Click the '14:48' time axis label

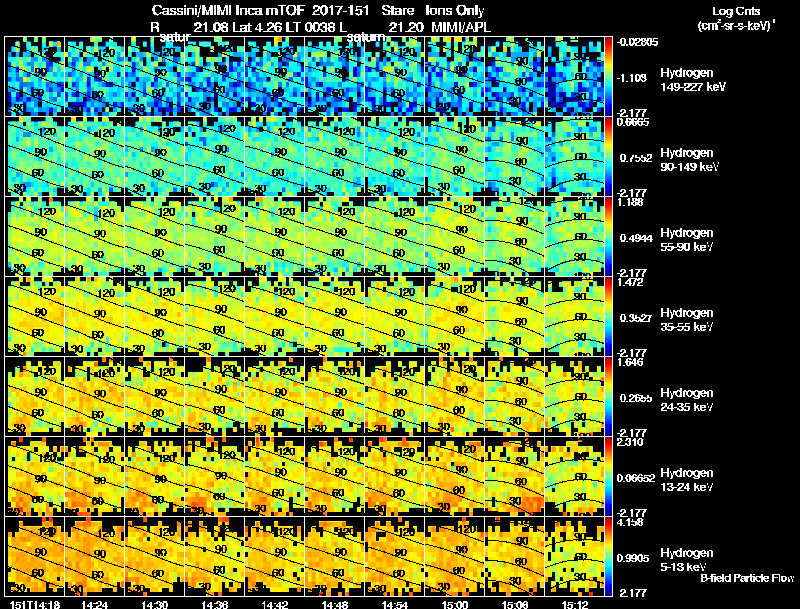pyautogui.click(x=335, y=604)
